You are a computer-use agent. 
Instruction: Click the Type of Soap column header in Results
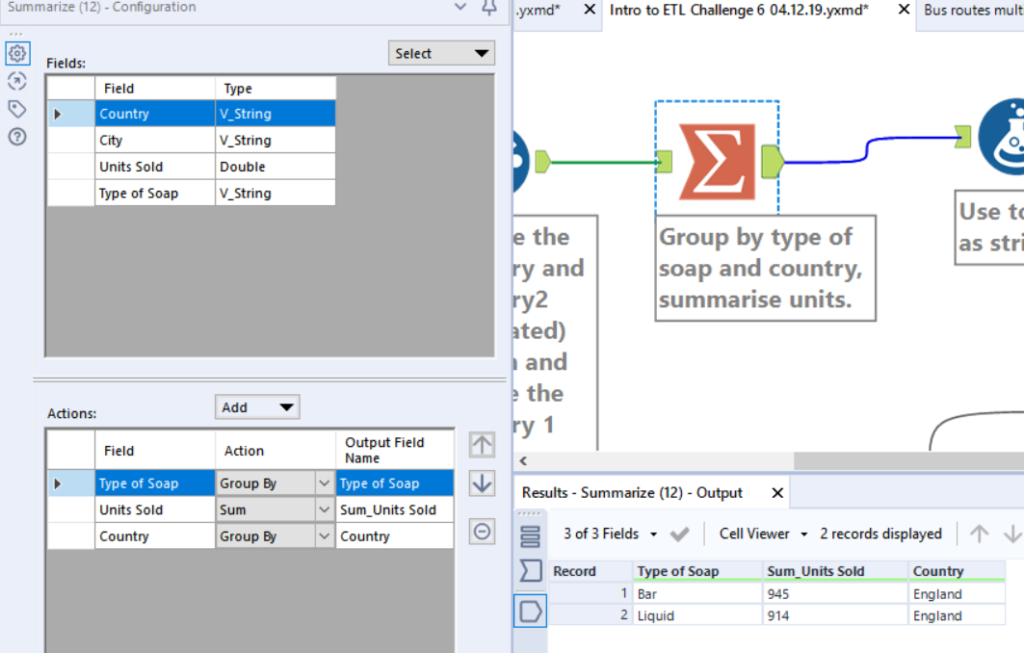(x=697, y=571)
